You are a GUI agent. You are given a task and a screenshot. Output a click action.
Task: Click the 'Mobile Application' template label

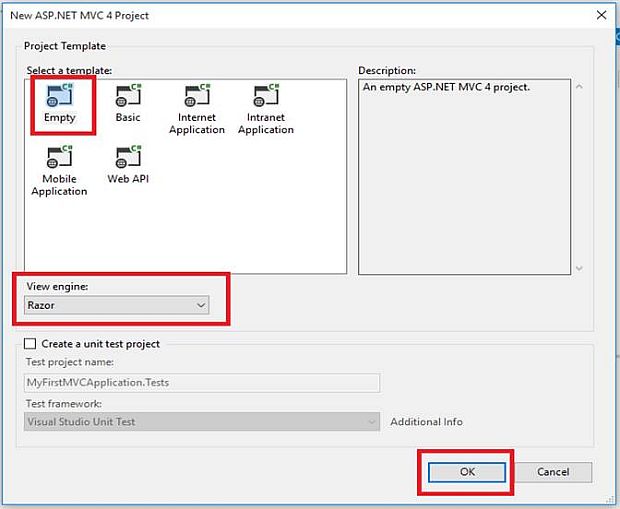click(x=59, y=185)
